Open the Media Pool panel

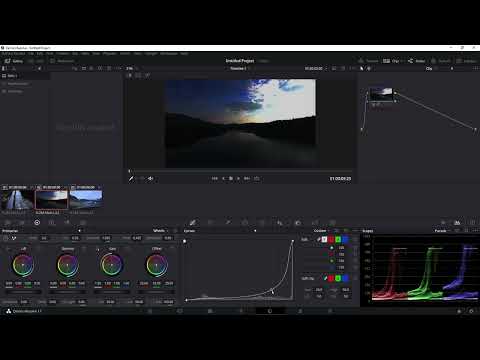pos(62,61)
